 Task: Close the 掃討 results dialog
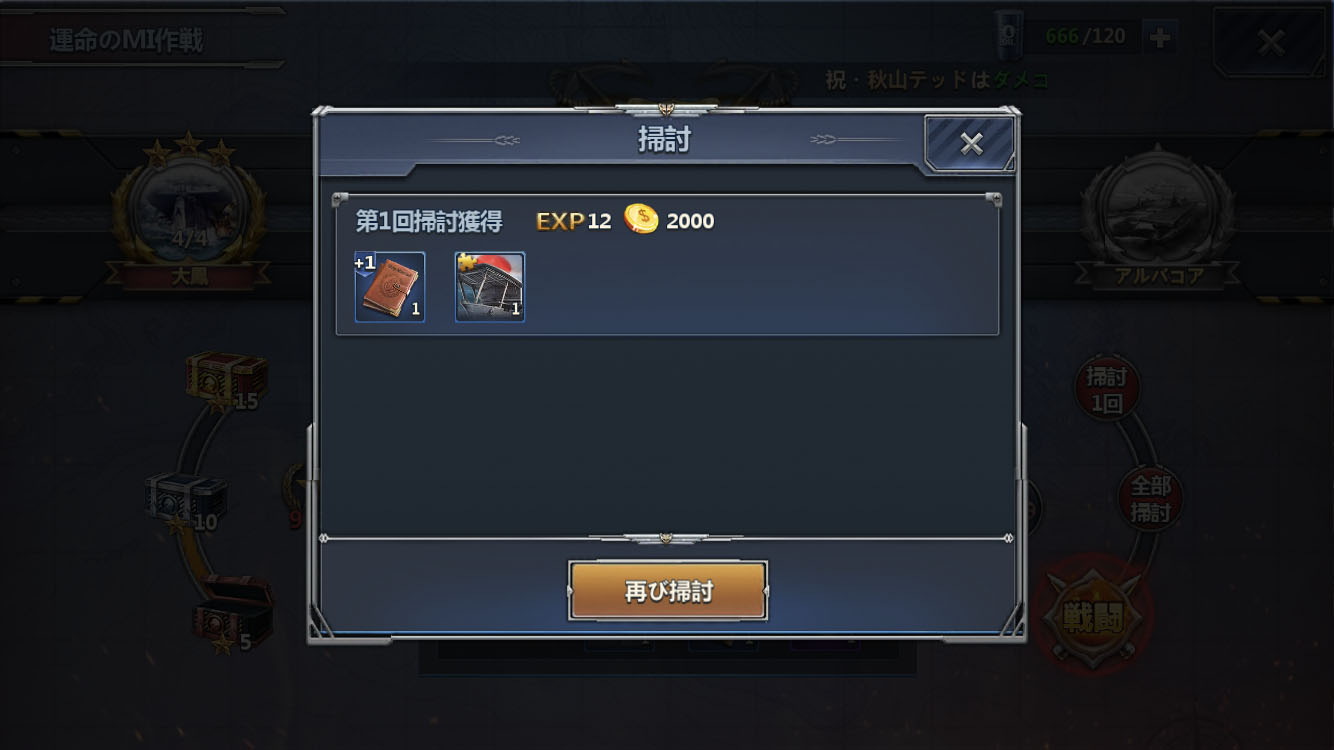coord(970,144)
